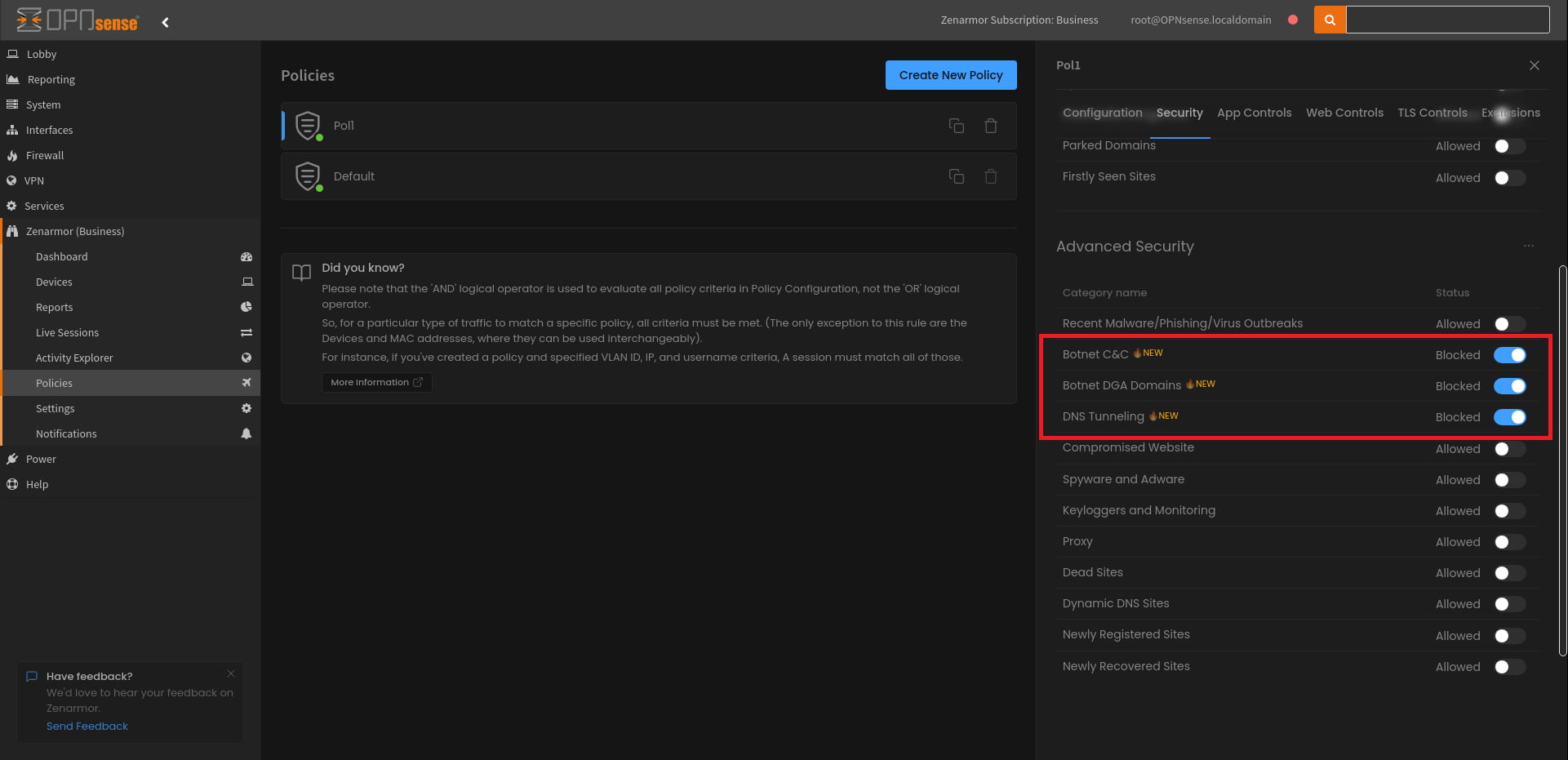The width and height of the screenshot is (1568, 760).
Task: Enable blocking for Recent Malware/Phishing/Virus Outbreaks
Action: click(x=1509, y=324)
